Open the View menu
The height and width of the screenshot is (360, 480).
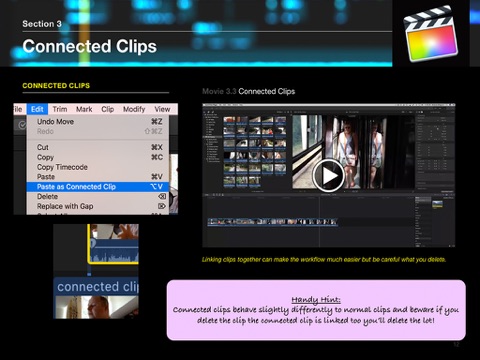[x=162, y=109]
